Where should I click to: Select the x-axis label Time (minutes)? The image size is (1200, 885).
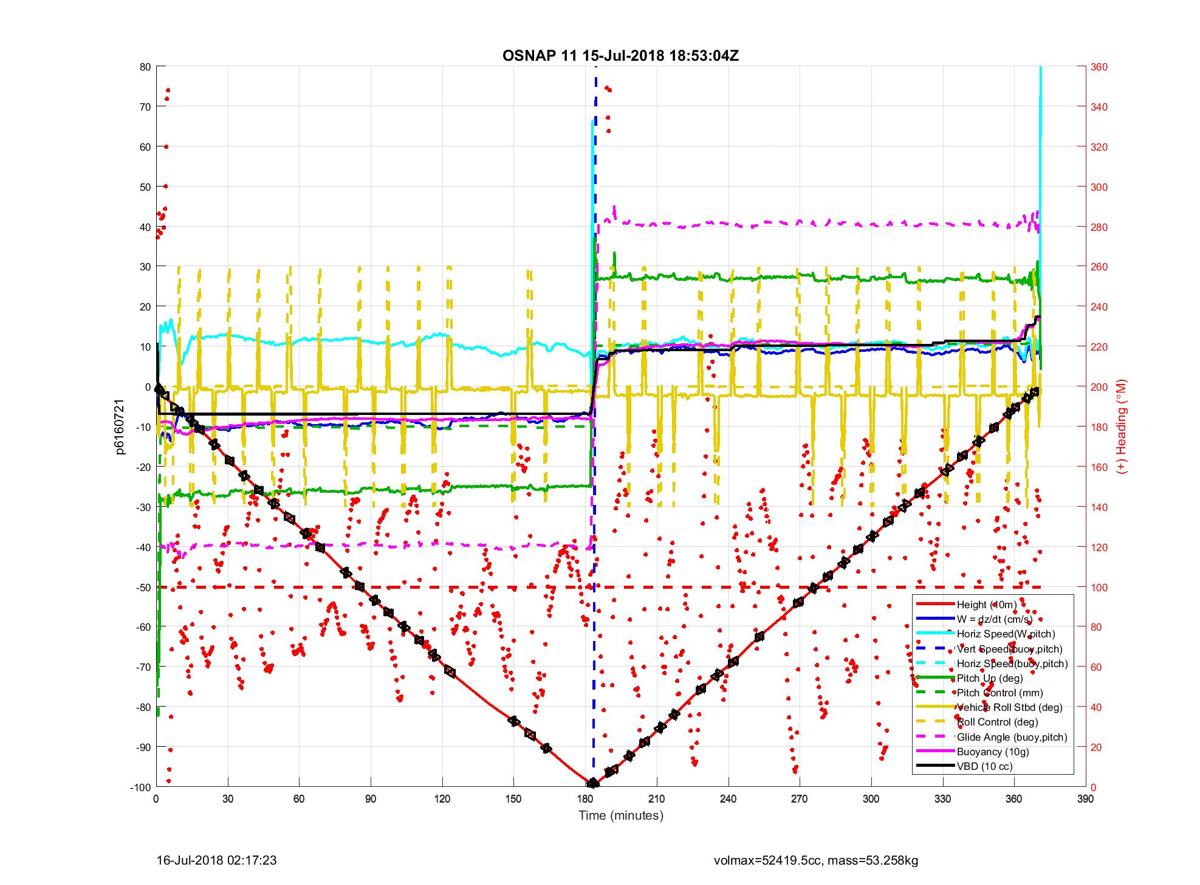point(620,816)
